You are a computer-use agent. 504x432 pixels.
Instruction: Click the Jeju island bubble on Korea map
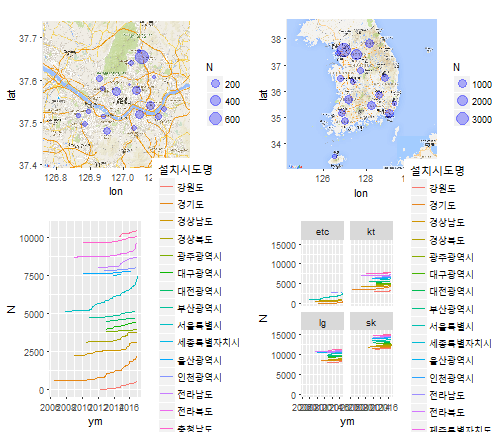[x=335, y=156]
